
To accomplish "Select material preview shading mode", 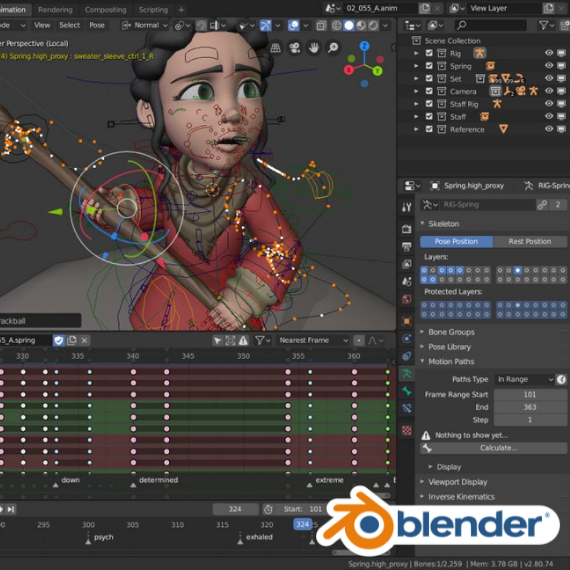I will point(361,25).
